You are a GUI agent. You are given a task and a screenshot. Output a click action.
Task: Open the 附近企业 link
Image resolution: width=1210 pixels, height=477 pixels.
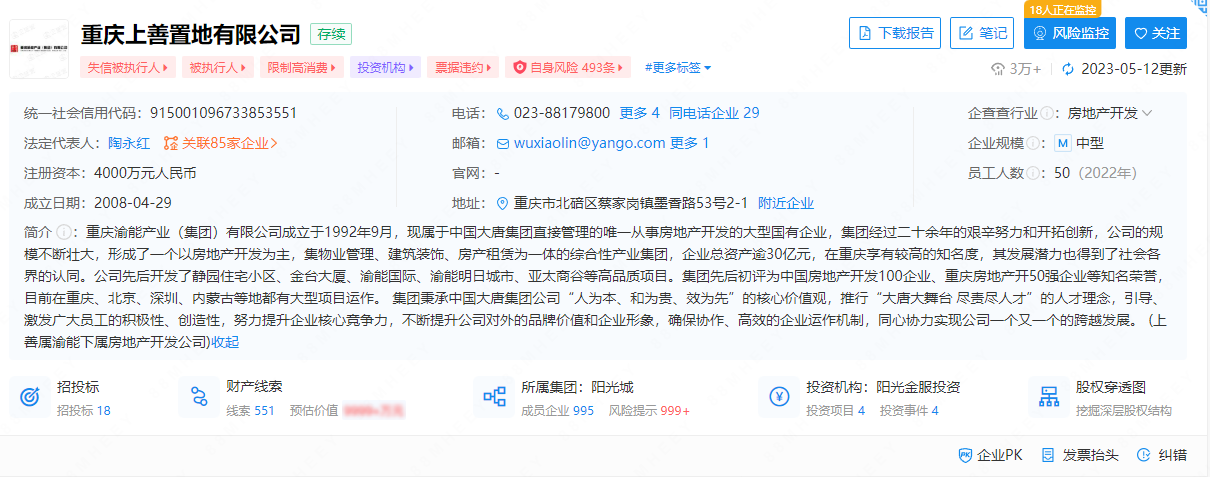786,203
